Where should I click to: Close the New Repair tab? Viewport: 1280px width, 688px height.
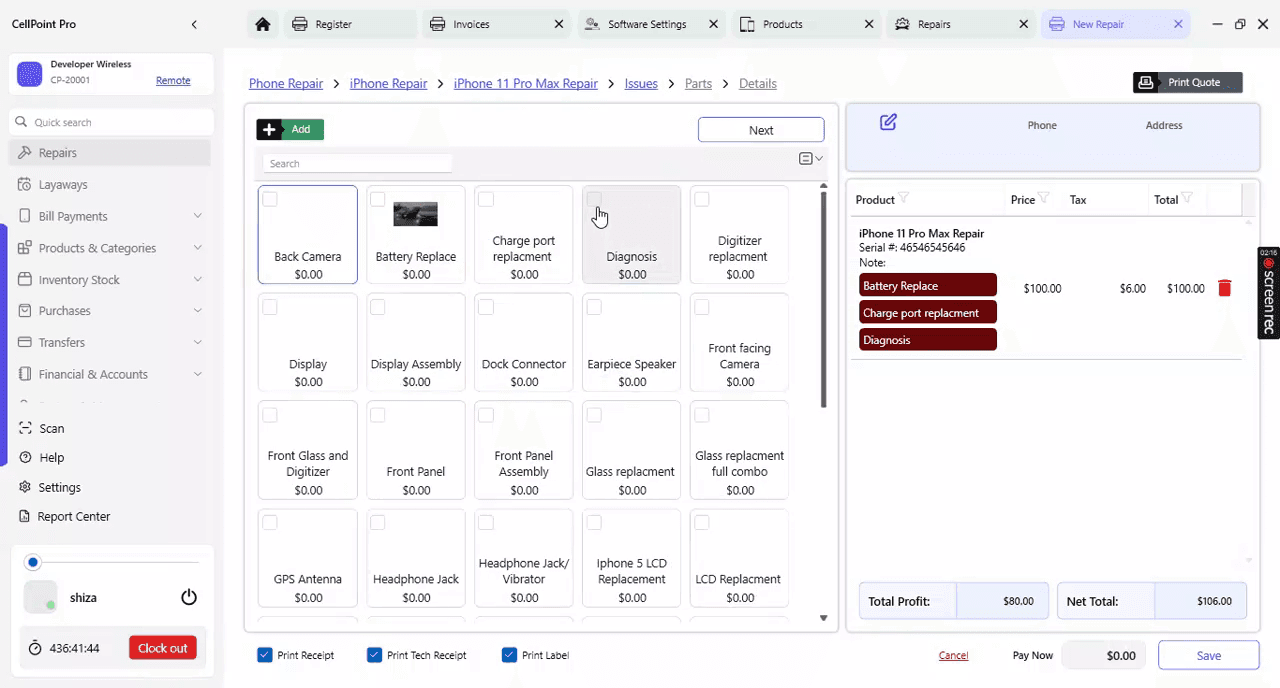(1178, 24)
